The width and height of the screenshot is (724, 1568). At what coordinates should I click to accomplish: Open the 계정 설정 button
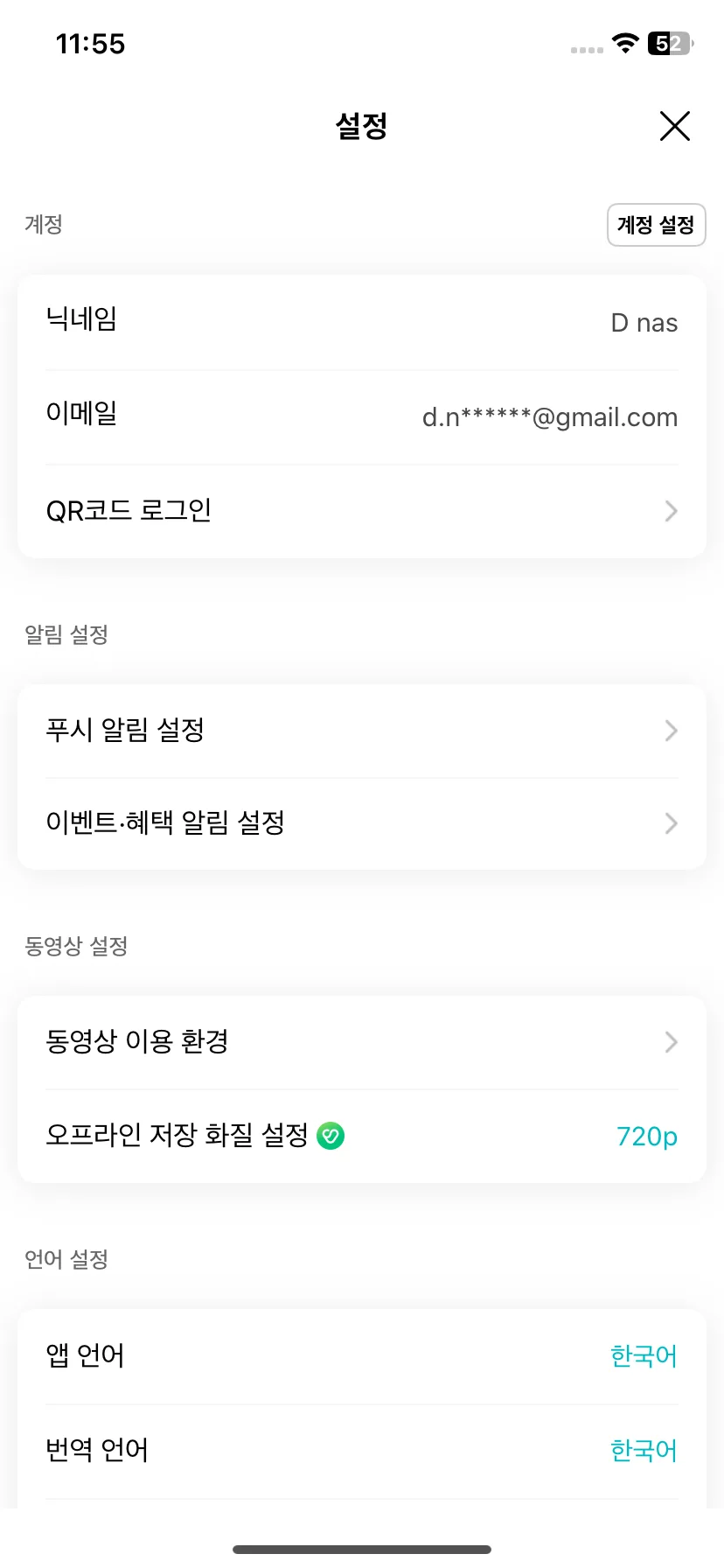[x=656, y=225]
